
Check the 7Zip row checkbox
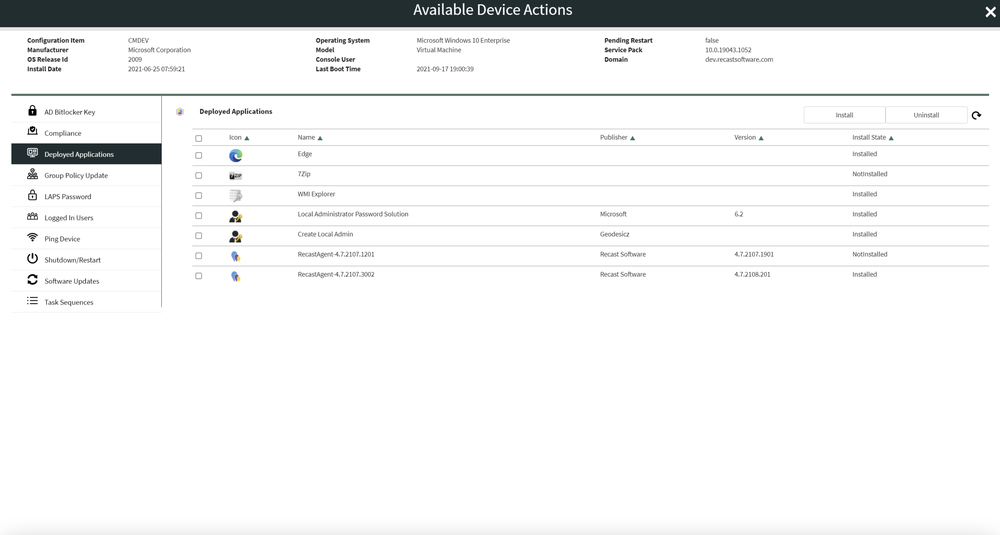coord(198,175)
